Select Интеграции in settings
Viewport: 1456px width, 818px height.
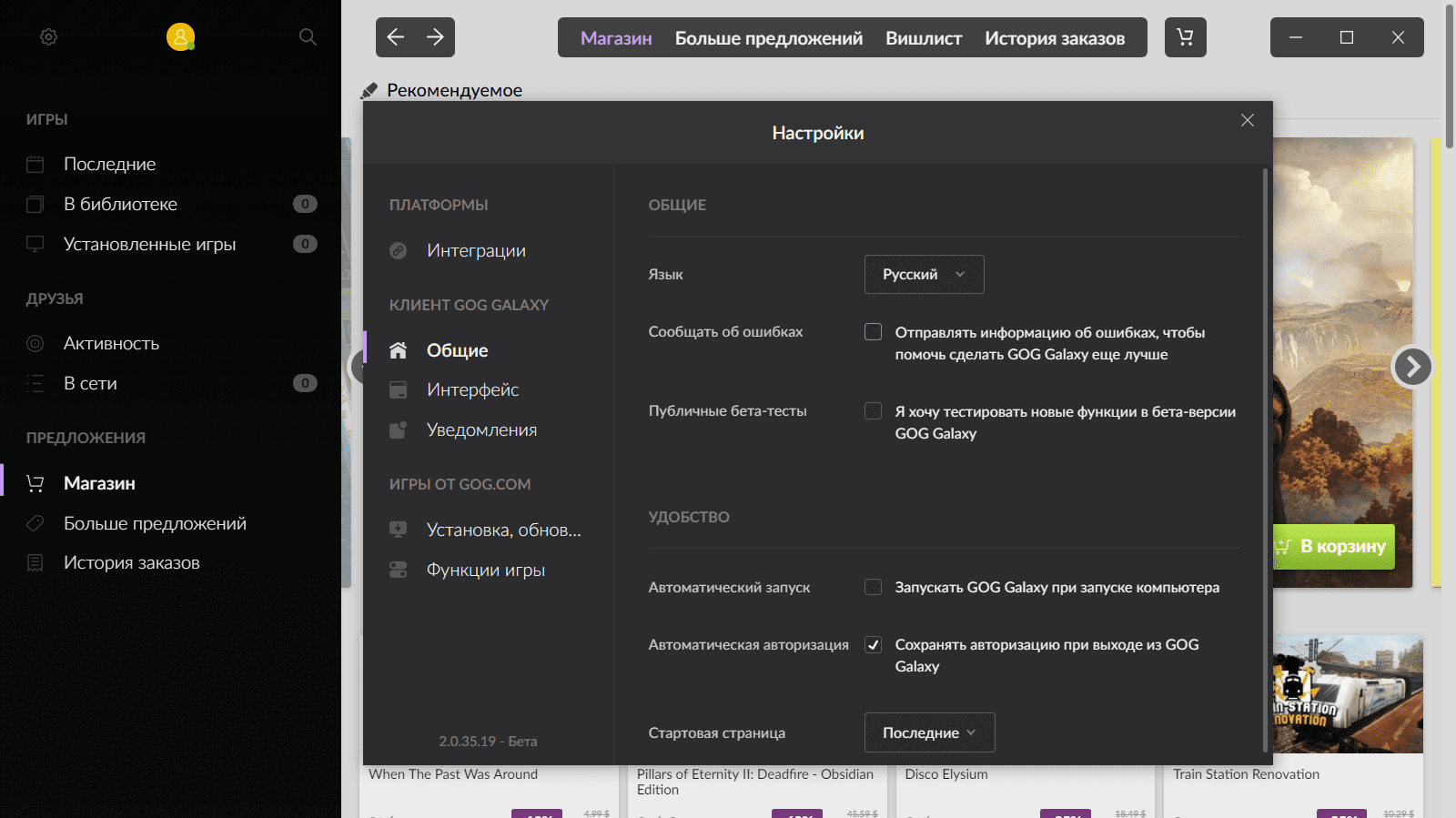point(476,251)
